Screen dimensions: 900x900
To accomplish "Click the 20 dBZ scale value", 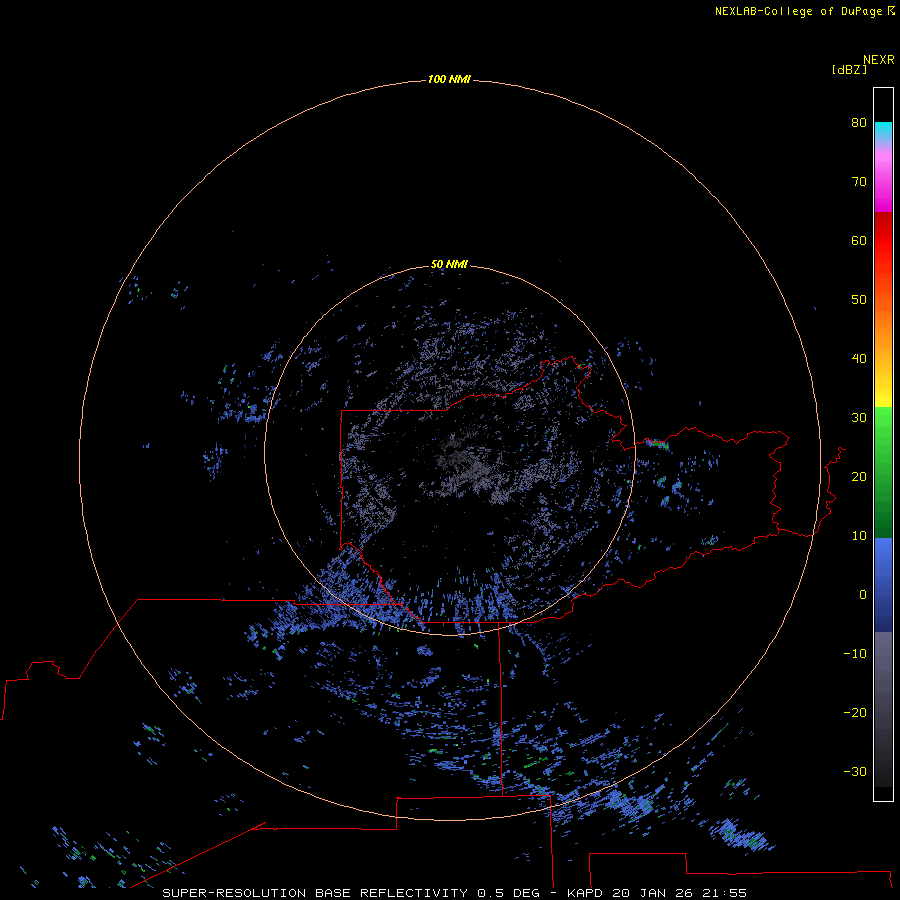I will (x=859, y=477).
